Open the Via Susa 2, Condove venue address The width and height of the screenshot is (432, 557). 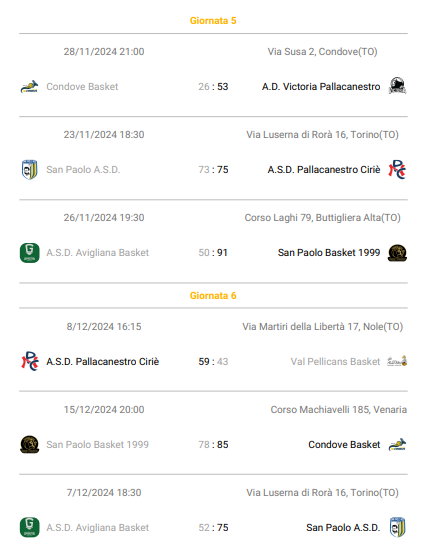(322, 52)
